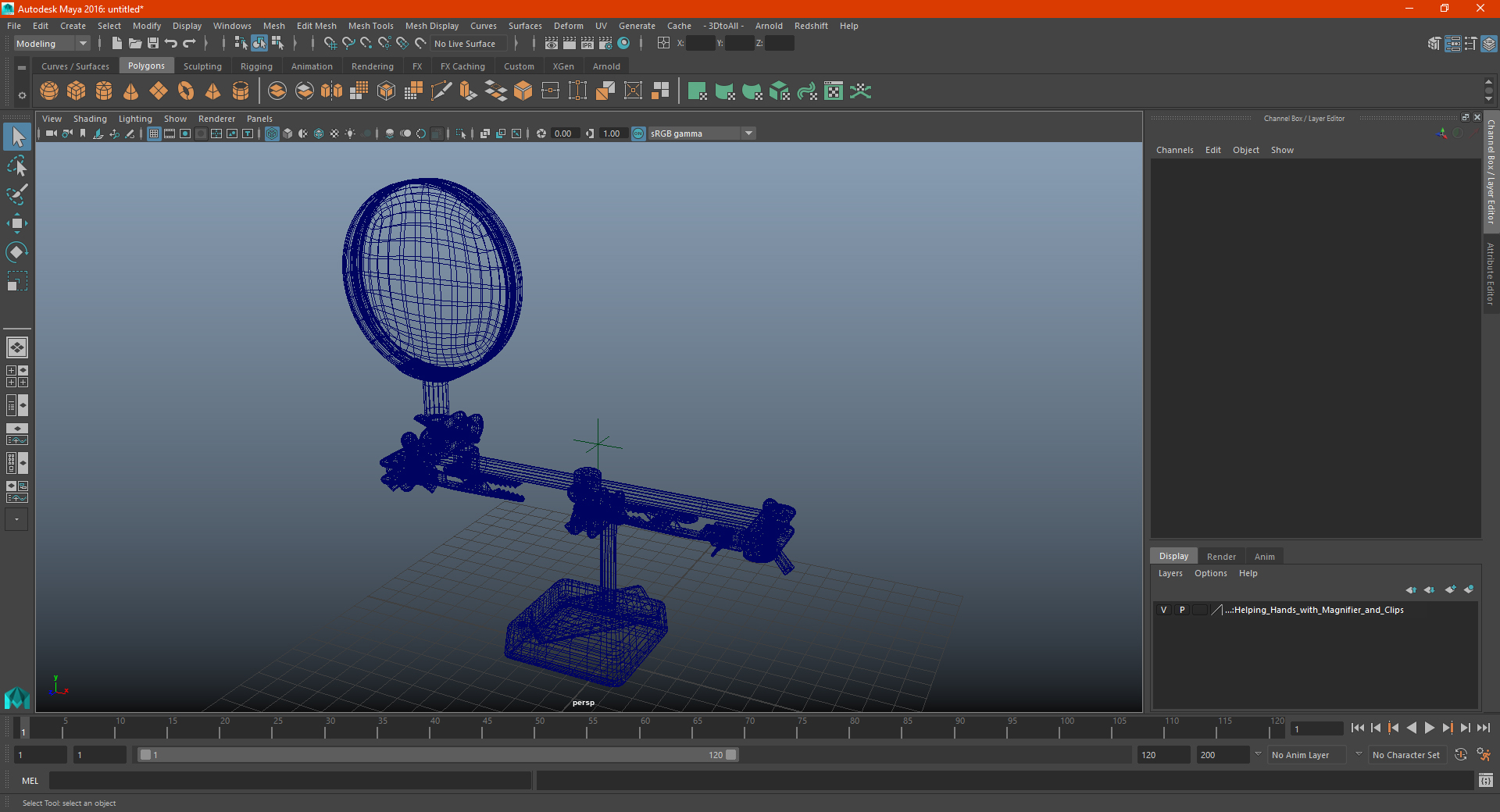
Task: Toggle layer playback P box
Action: (x=1182, y=610)
